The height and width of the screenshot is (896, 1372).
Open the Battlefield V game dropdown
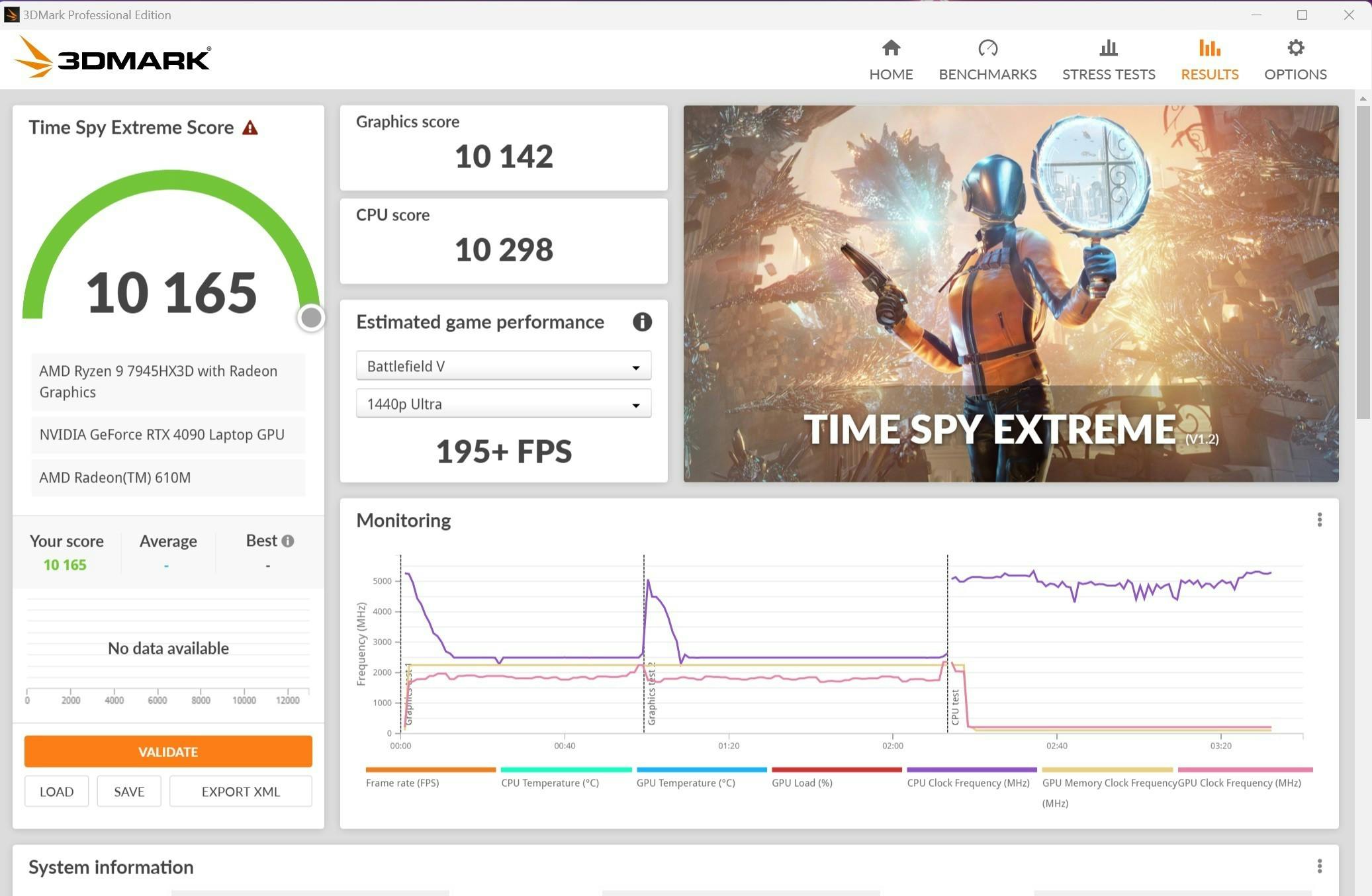pos(504,366)
